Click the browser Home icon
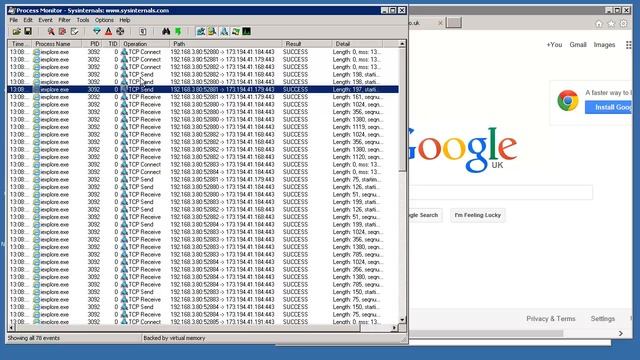Screen dimensions: 640x360 point(599,24)
